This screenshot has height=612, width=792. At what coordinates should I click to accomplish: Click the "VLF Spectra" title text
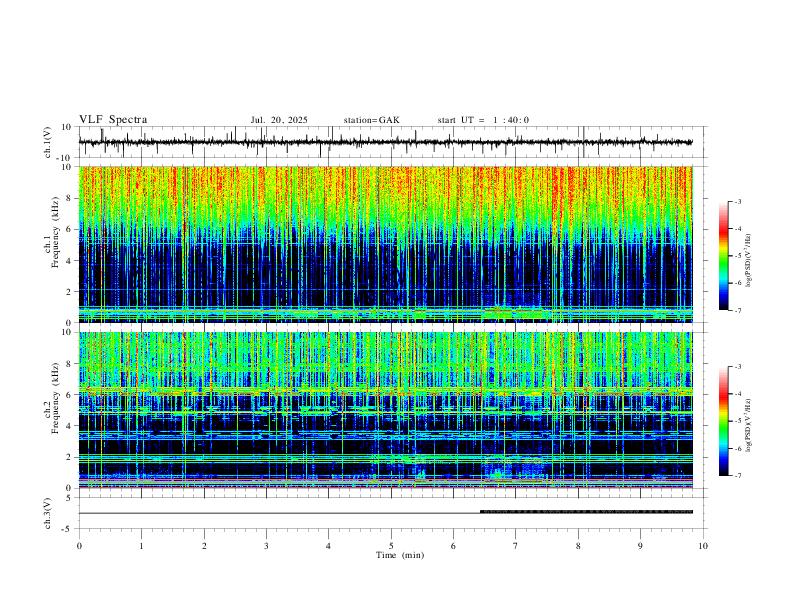point(113,120)
